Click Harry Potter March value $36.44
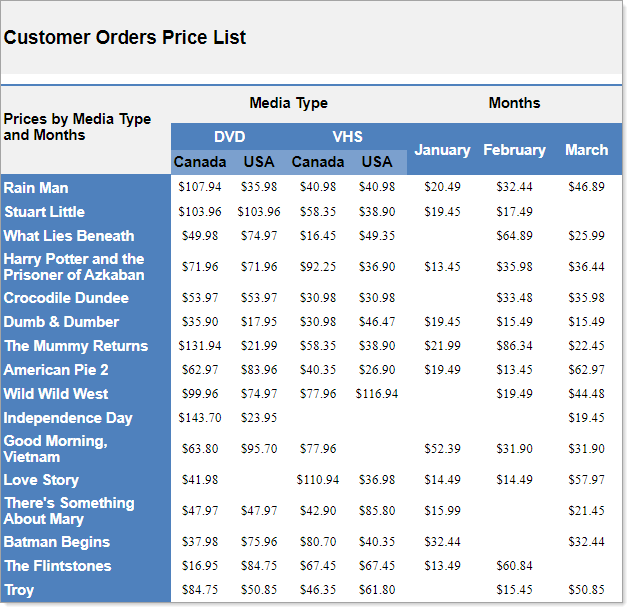Screen dimensions: 631x611 [x=586, y=267]
